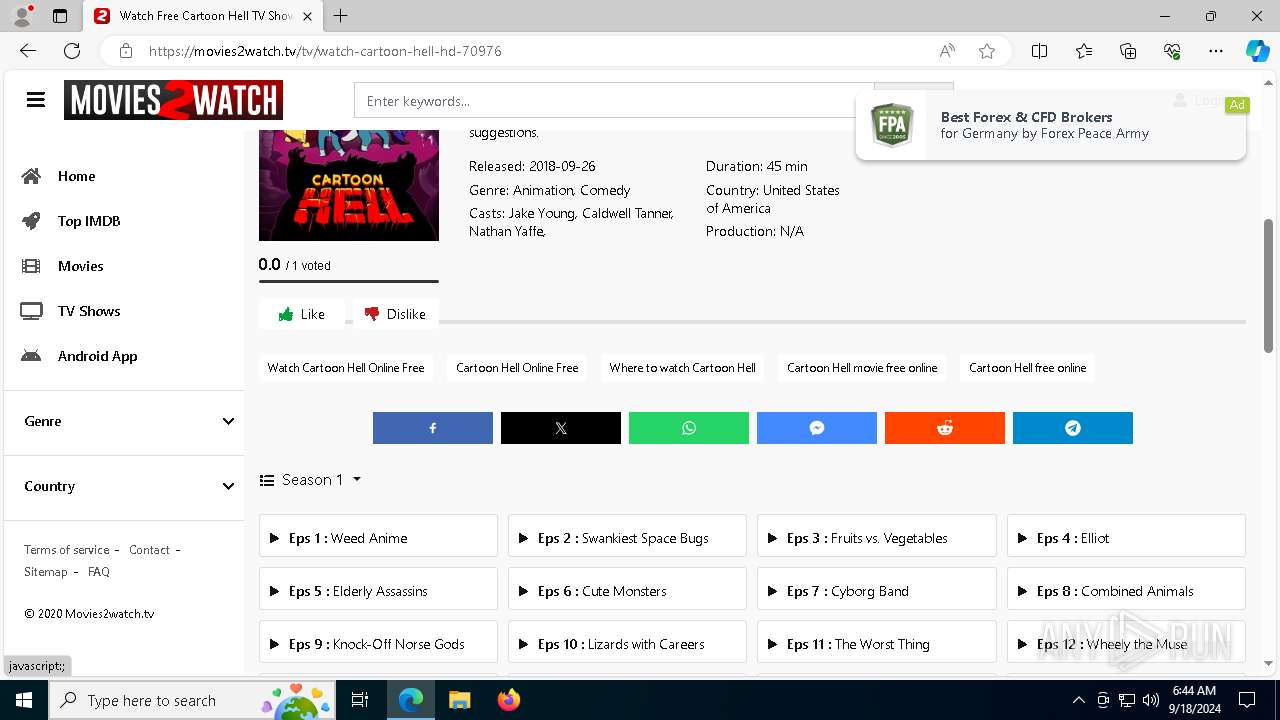Click the 'Cartoon Hell movie free online' tag
Screen dimensions: 1280x720
click(x=862, y=368)
